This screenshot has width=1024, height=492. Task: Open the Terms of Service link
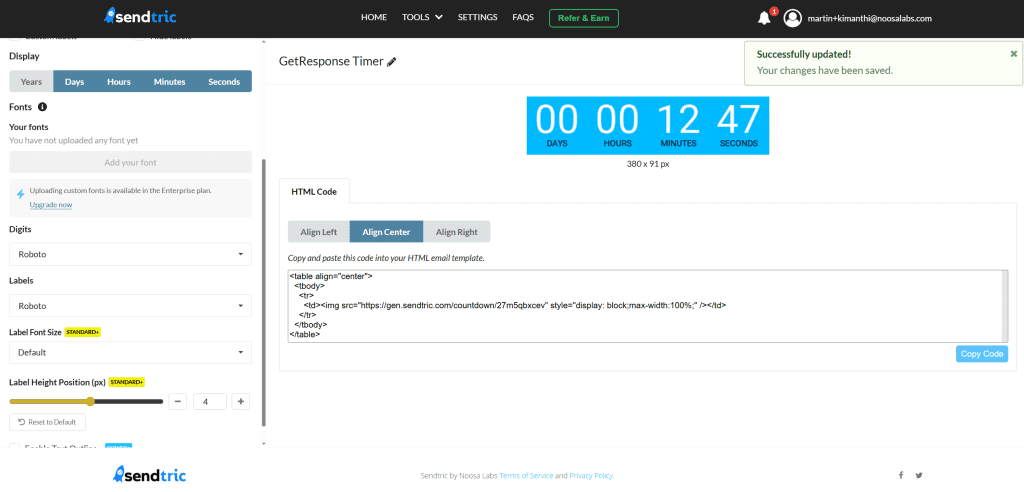click(x=526, y=476)
